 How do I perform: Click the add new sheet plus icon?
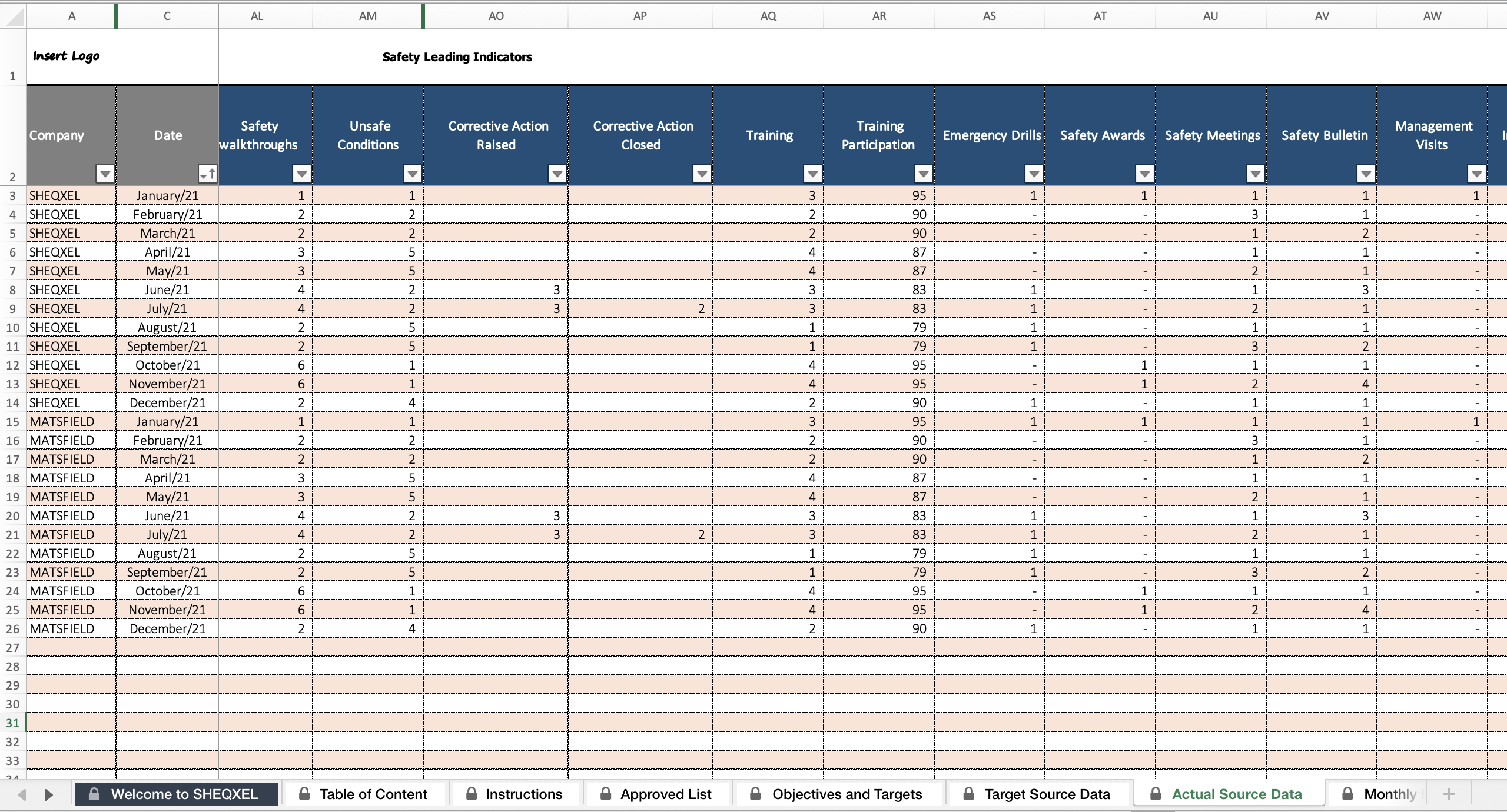1449,794
